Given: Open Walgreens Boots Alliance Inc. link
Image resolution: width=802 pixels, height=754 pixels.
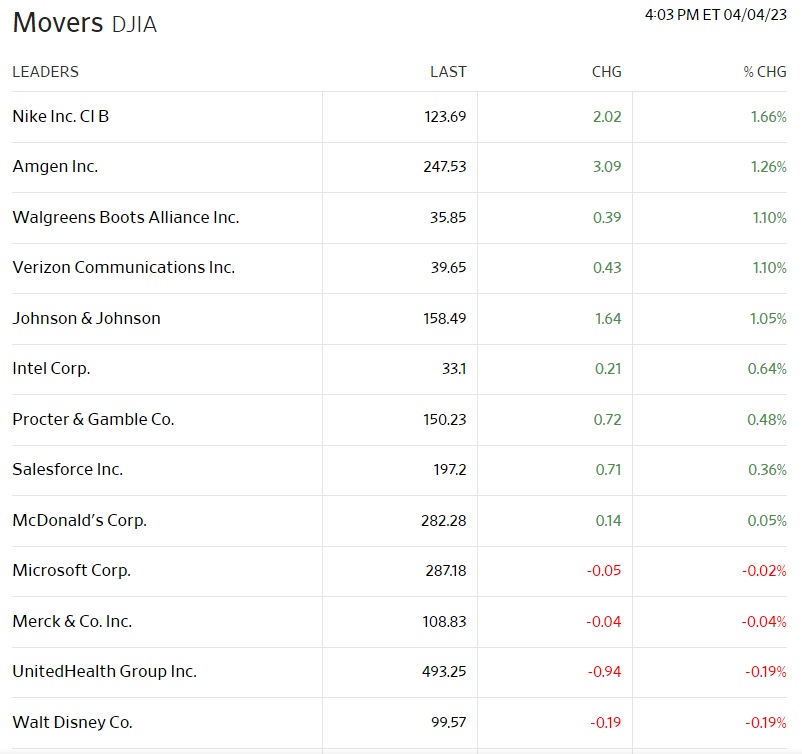Looking at the screenshot, I should (126, 217).
